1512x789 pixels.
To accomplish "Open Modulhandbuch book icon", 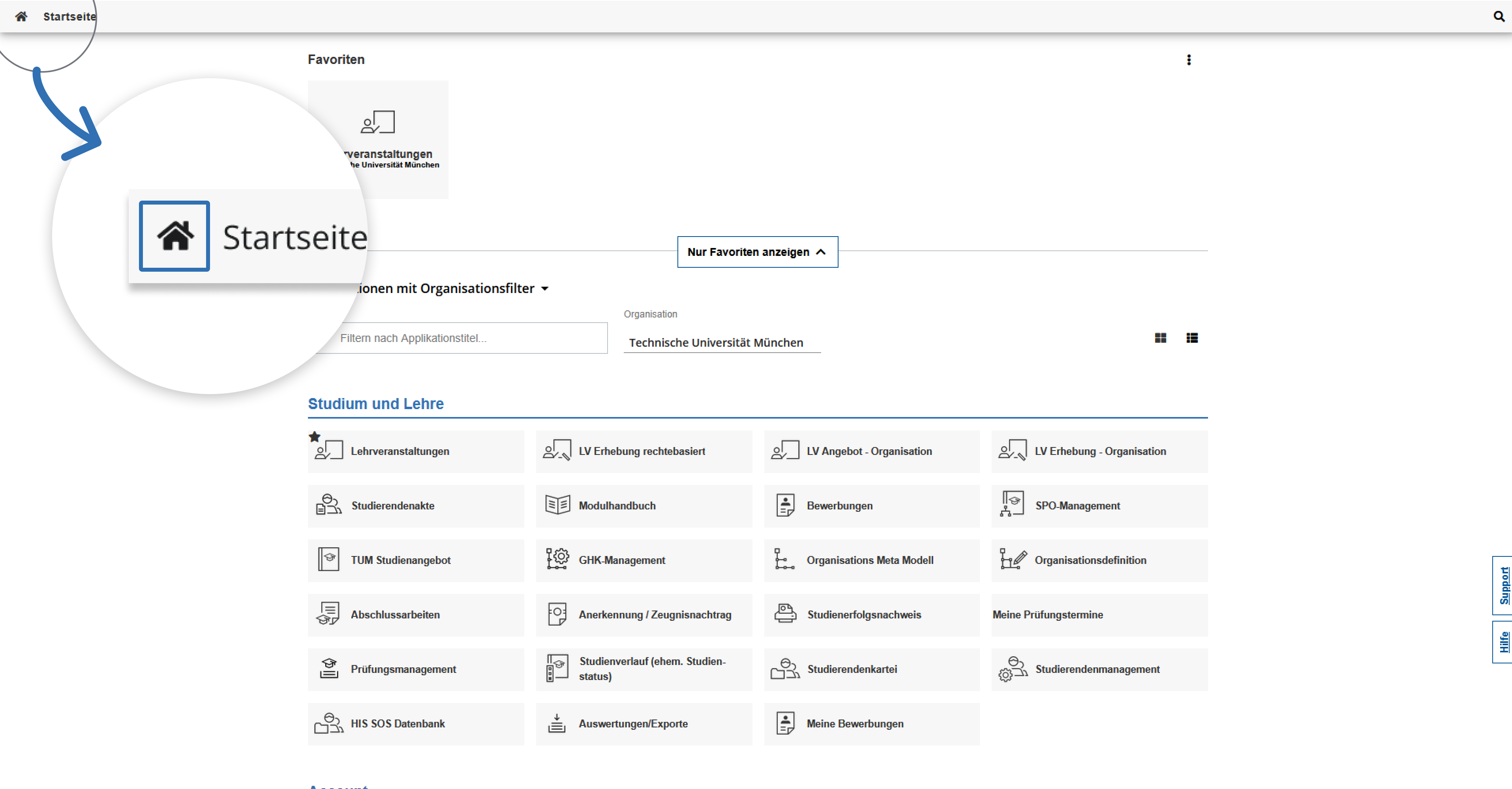I will point(557,505).
